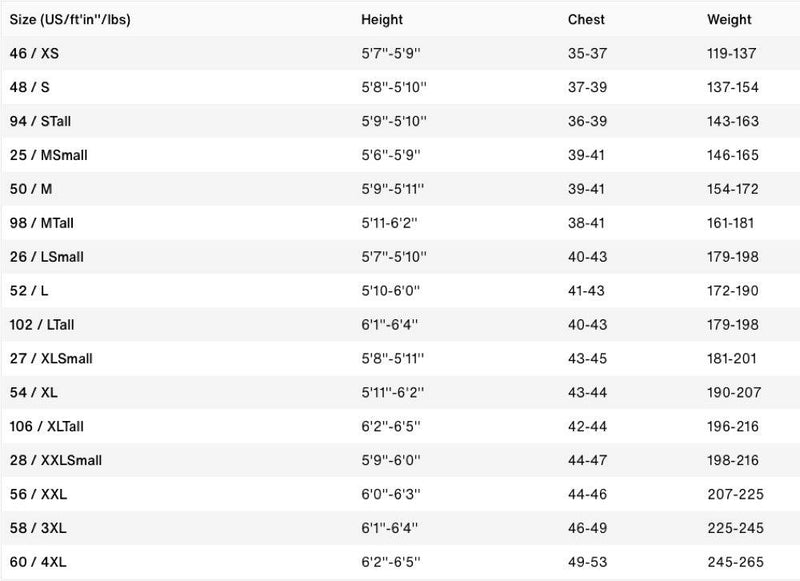Screen dimensions: 800x581
Task: Click the 94 / STall size label
Action: pyautogui.click(x=40, y=121)
